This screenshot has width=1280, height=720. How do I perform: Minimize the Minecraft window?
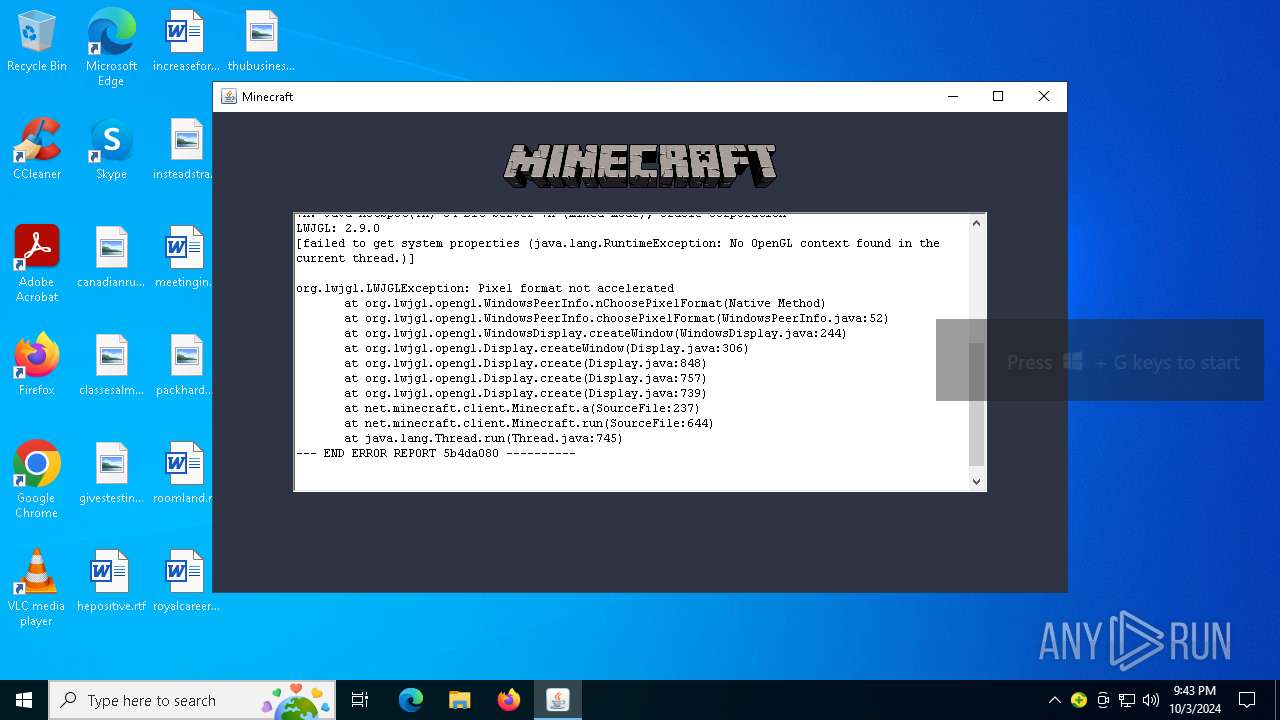tap(952, 96)
